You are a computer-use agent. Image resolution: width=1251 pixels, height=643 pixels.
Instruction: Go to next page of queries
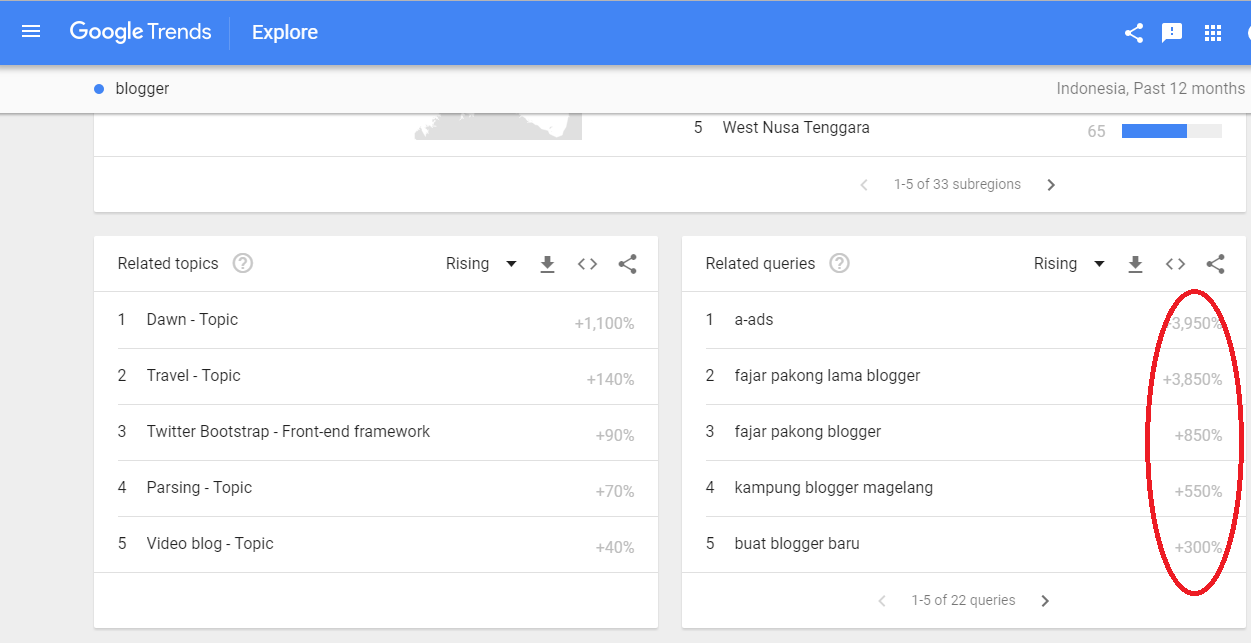click(1045, 601)
